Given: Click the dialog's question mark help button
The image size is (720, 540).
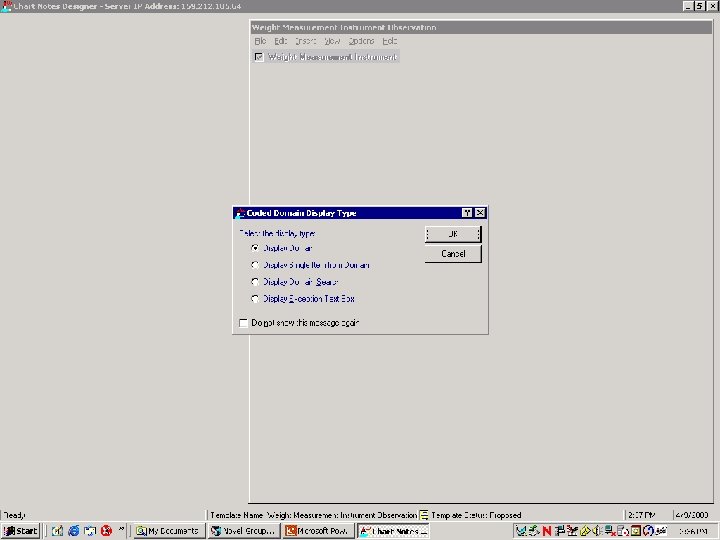Looking at the screenshot, I should coord(467,213).
